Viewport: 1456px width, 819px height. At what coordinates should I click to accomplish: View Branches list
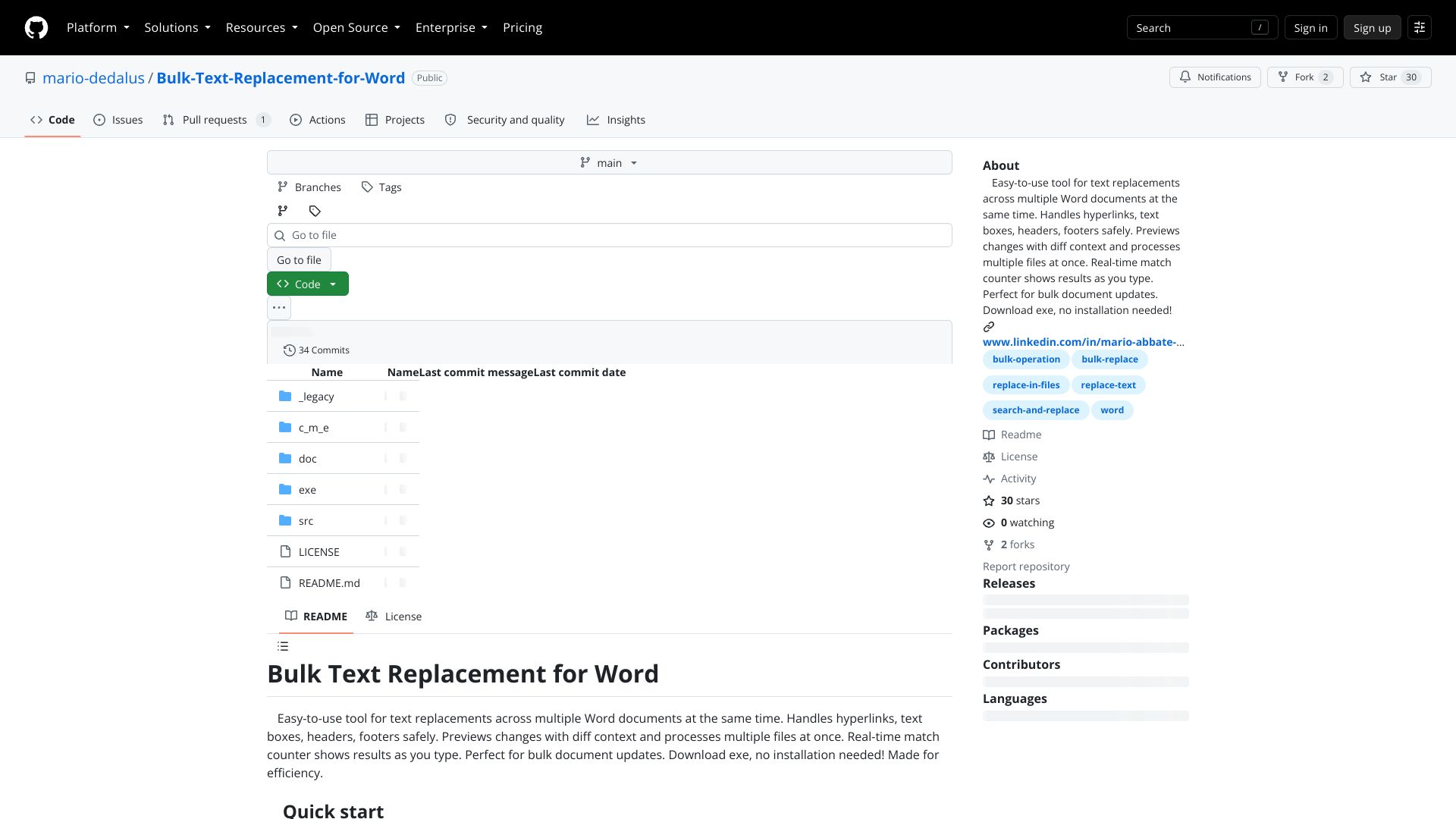(309, 187)
